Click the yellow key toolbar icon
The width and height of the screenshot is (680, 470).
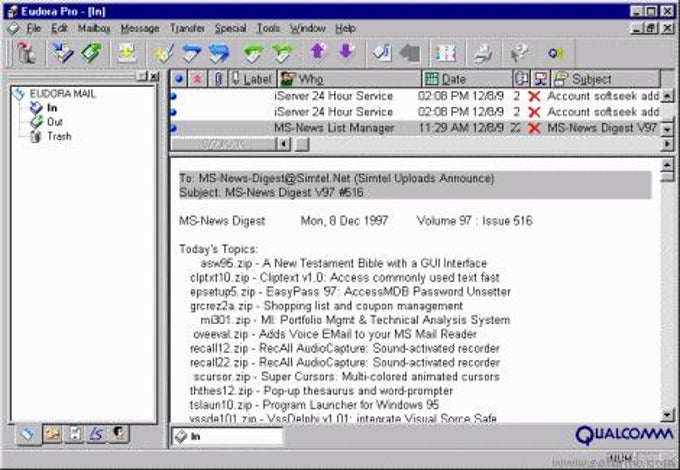coord(556,53)
